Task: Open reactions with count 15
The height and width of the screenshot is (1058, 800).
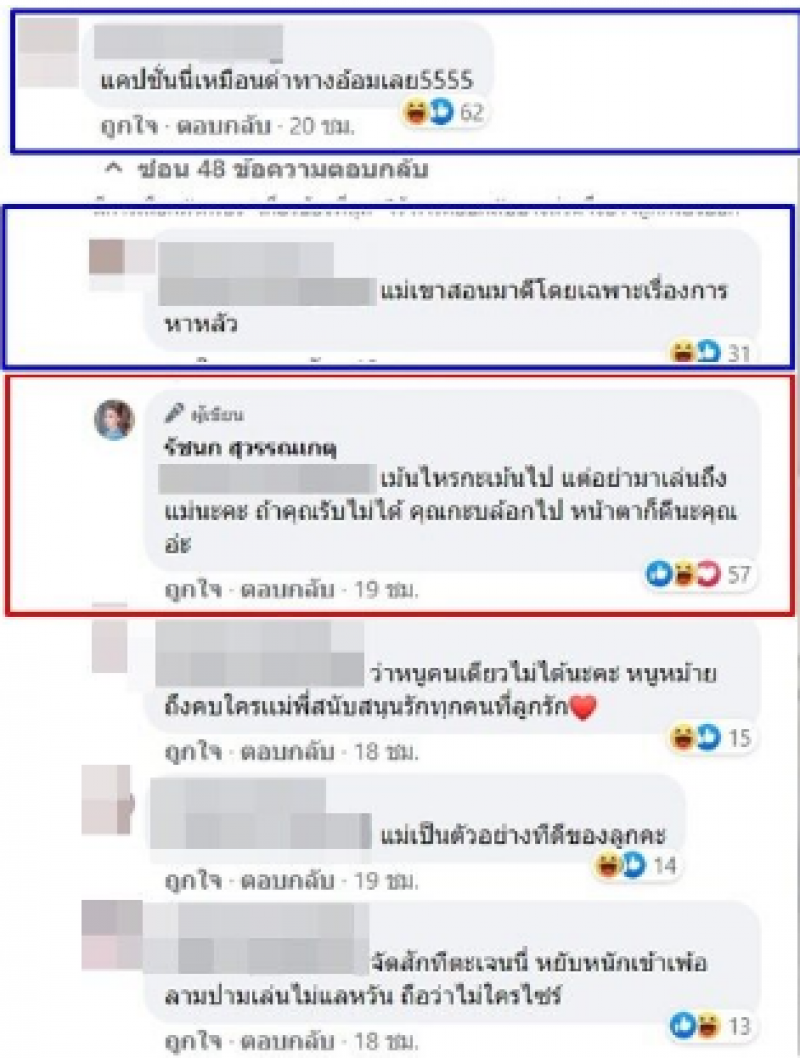Action: pos(710,737)
